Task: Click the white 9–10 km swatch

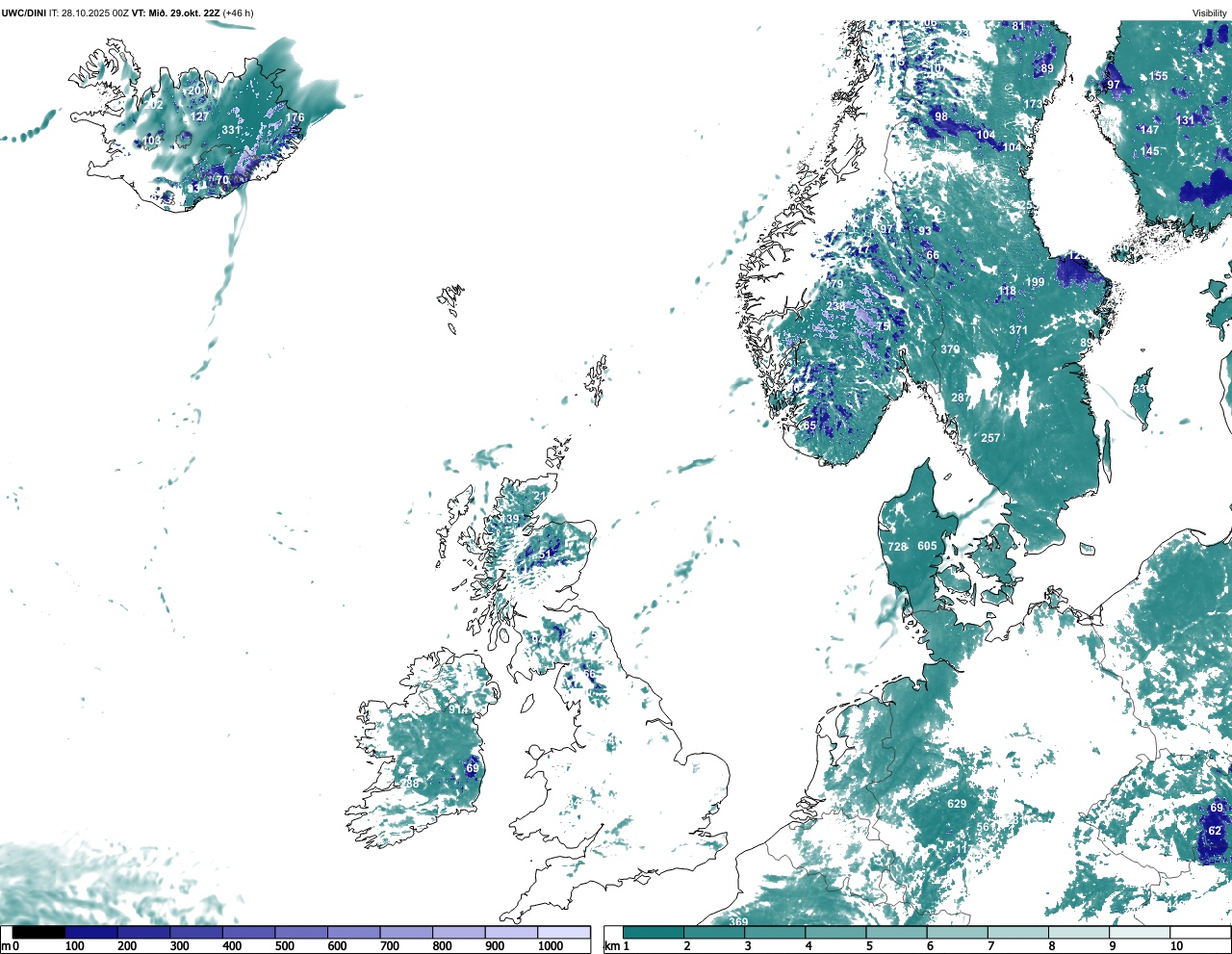Action: (x=1139, y=932)
